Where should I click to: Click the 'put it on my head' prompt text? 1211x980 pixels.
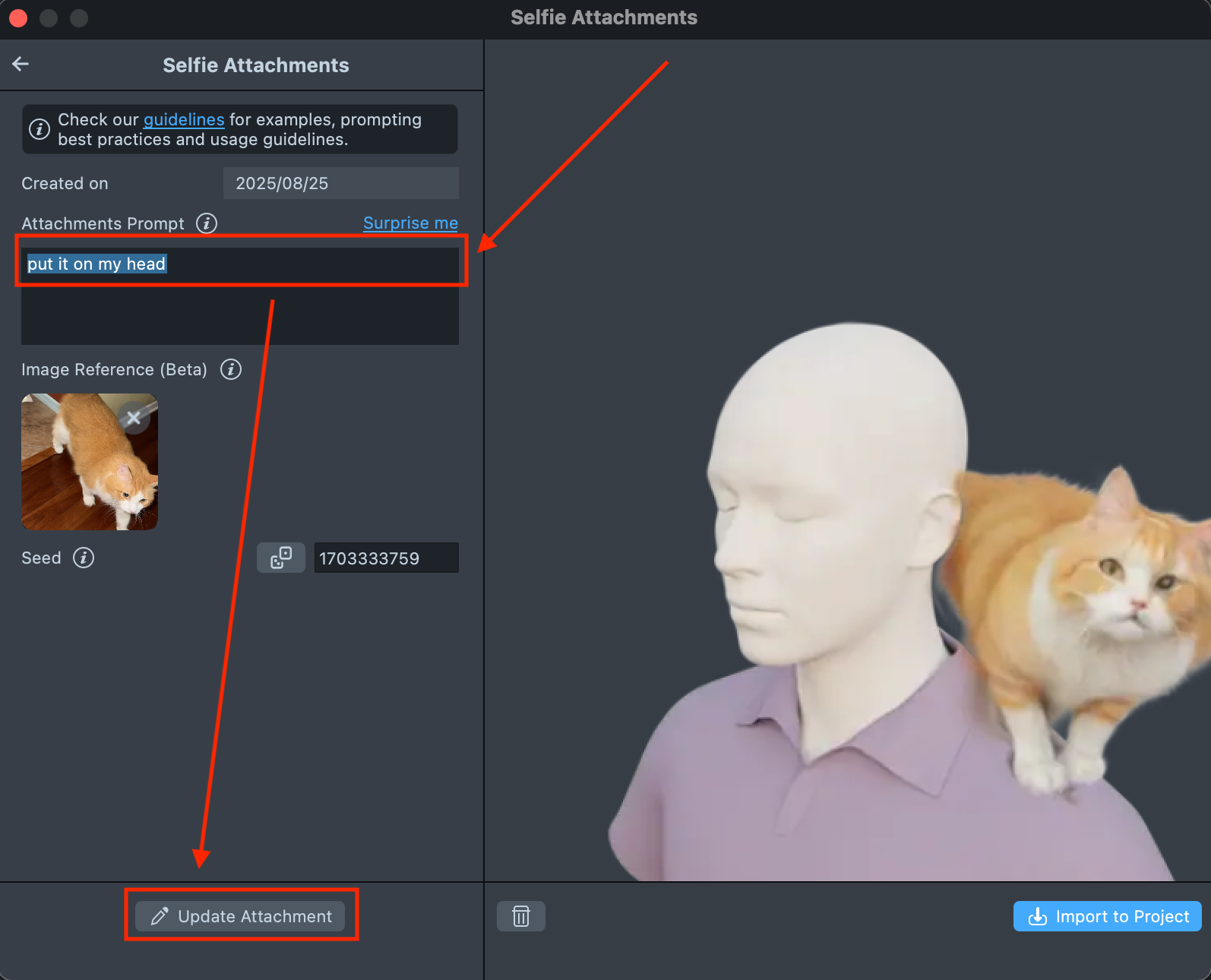click(96, 264)
